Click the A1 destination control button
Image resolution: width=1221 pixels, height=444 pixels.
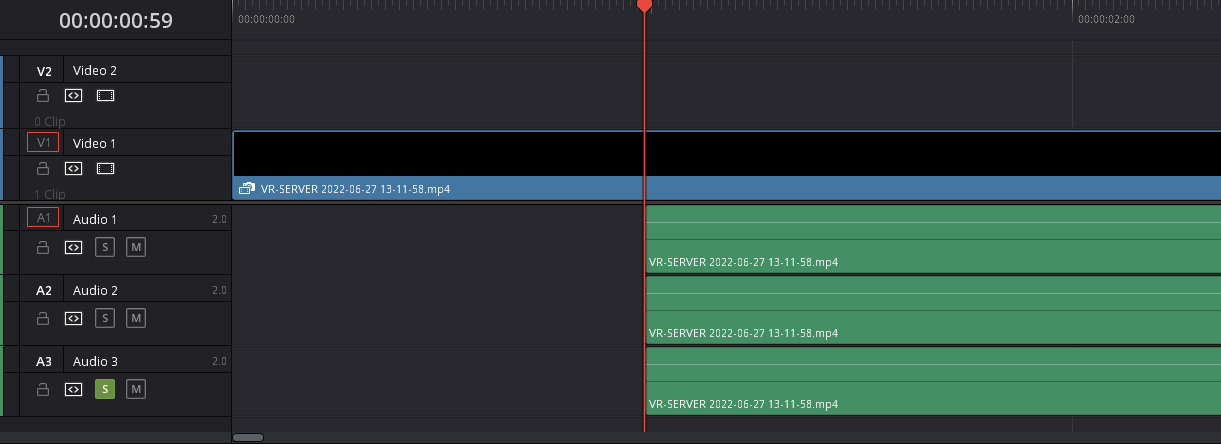click(x=43, y=218)
